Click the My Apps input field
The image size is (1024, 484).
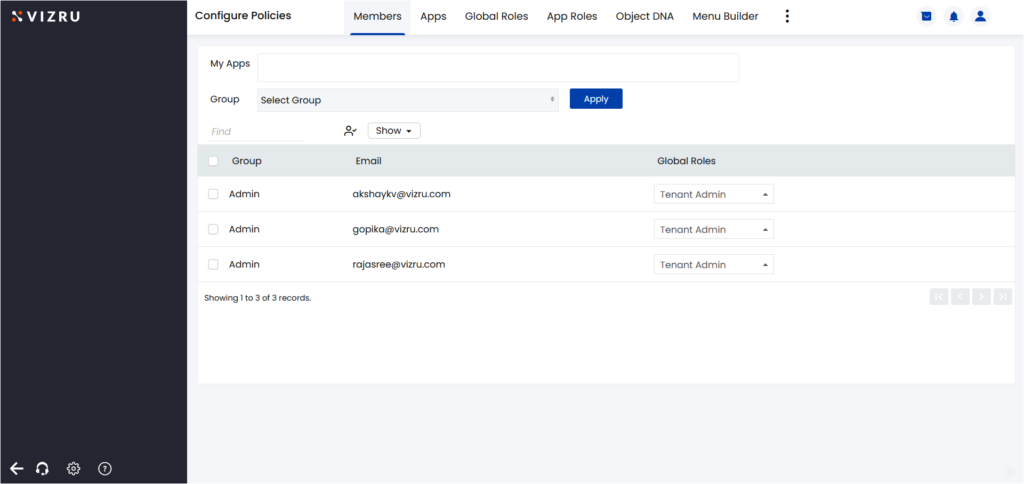point(498,67)
